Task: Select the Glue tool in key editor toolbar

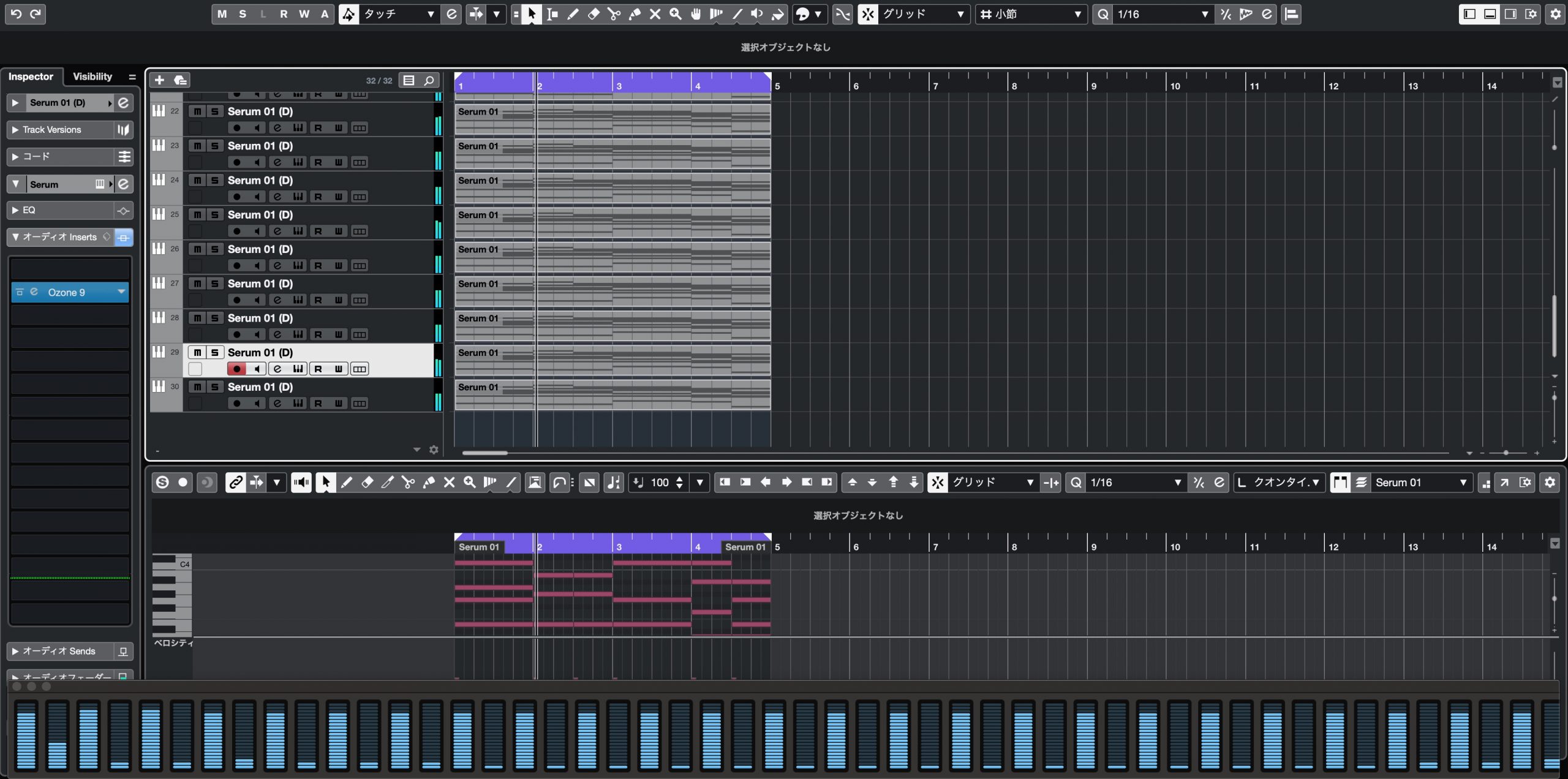Action: (429, 483)
